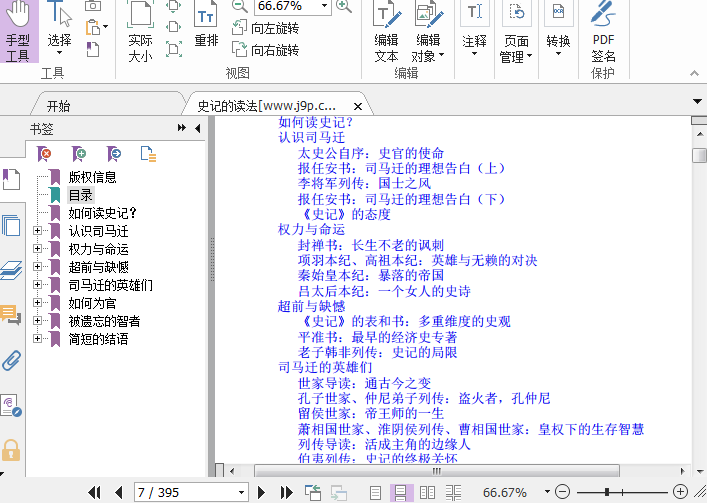707x503 pixels.
Task: Expand the 司马迁的英雄们 bookmark node
Action: coord(37,285)
